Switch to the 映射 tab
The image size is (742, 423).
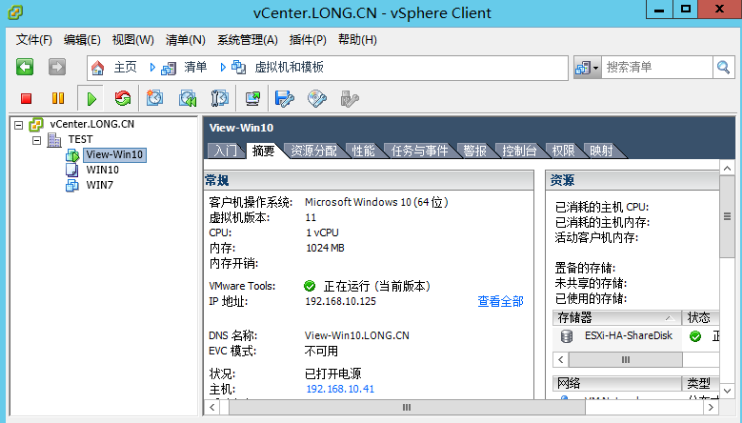click(601, 151)
